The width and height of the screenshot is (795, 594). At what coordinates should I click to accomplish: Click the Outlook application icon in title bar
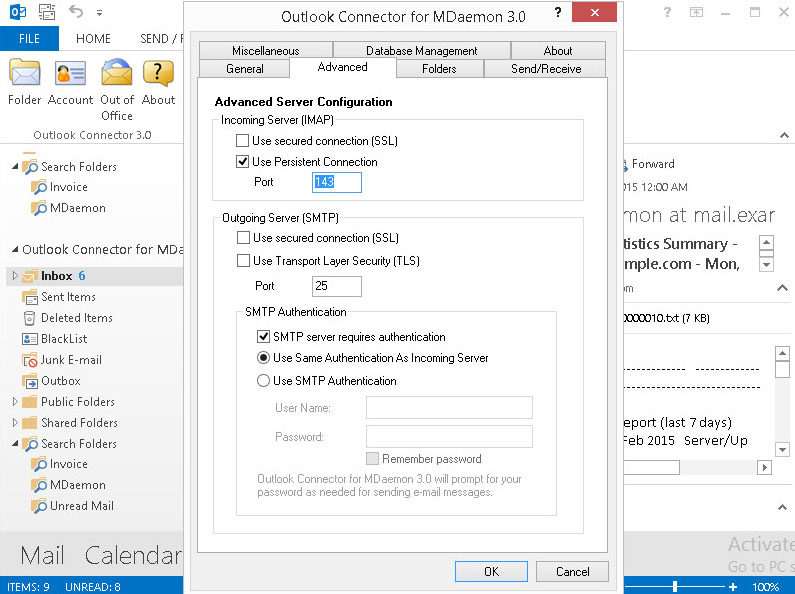18,12
